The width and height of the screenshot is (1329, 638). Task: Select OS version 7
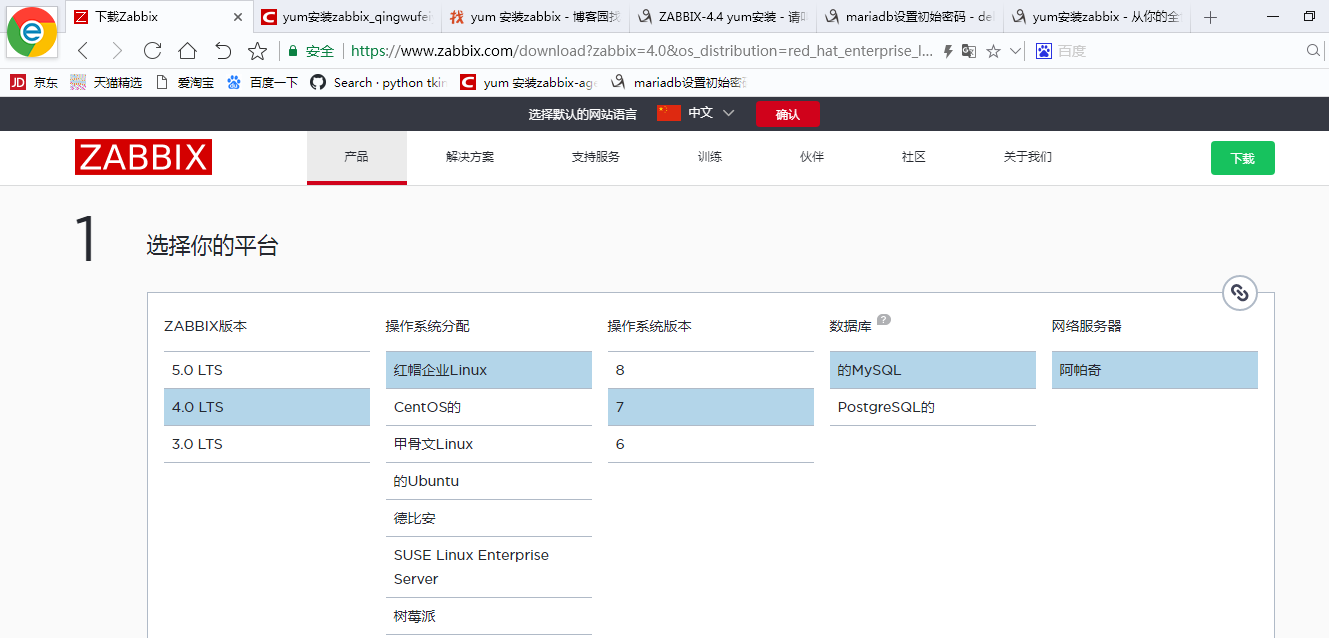point(711,407)
